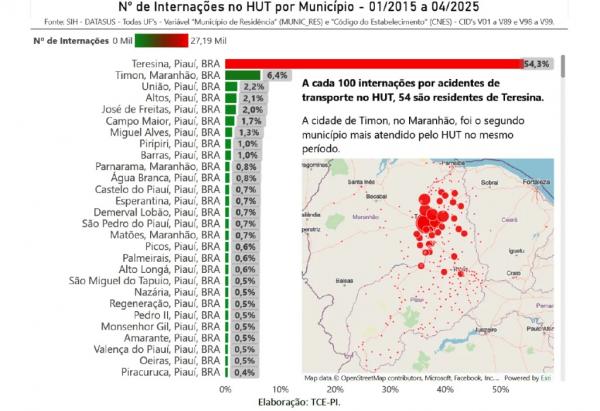Select Monsenhor Gil, Piauí, BRA label
Viewport: 600px width, 411px height.
coord(161,327)
